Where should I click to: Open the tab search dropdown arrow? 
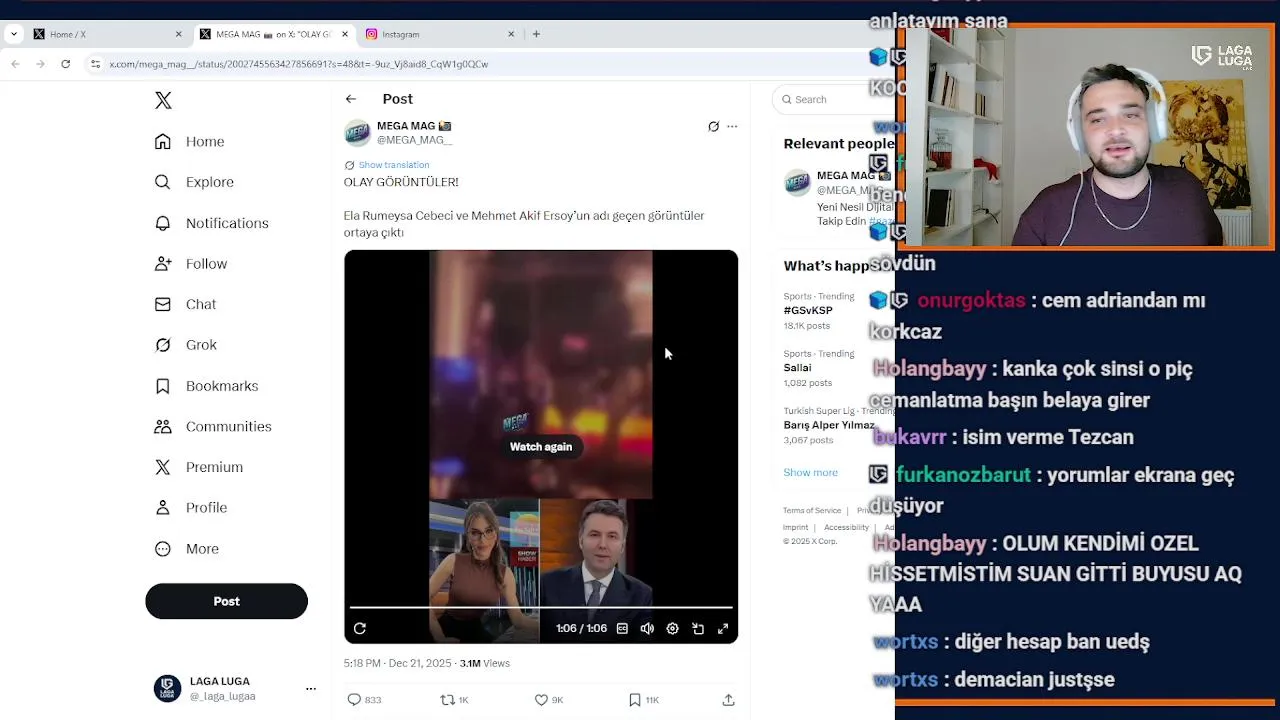pos(13,34)
